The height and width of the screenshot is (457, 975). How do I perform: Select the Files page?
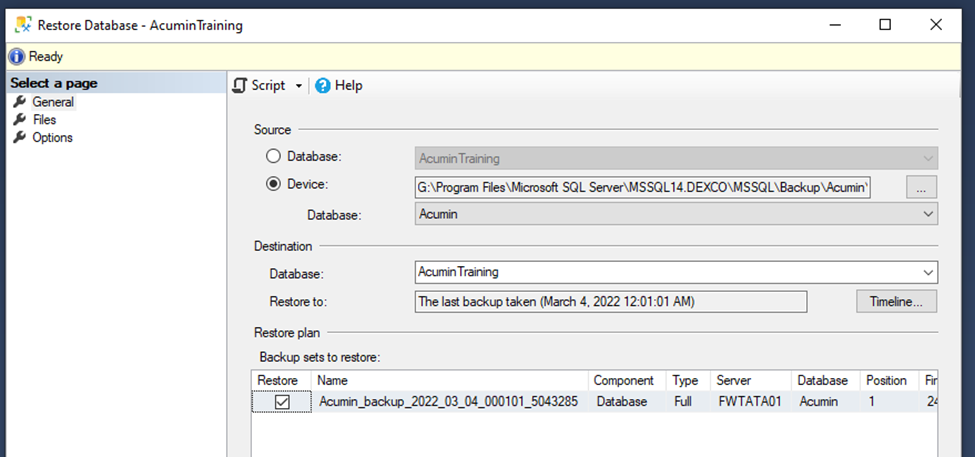click(x=44, y=119)
